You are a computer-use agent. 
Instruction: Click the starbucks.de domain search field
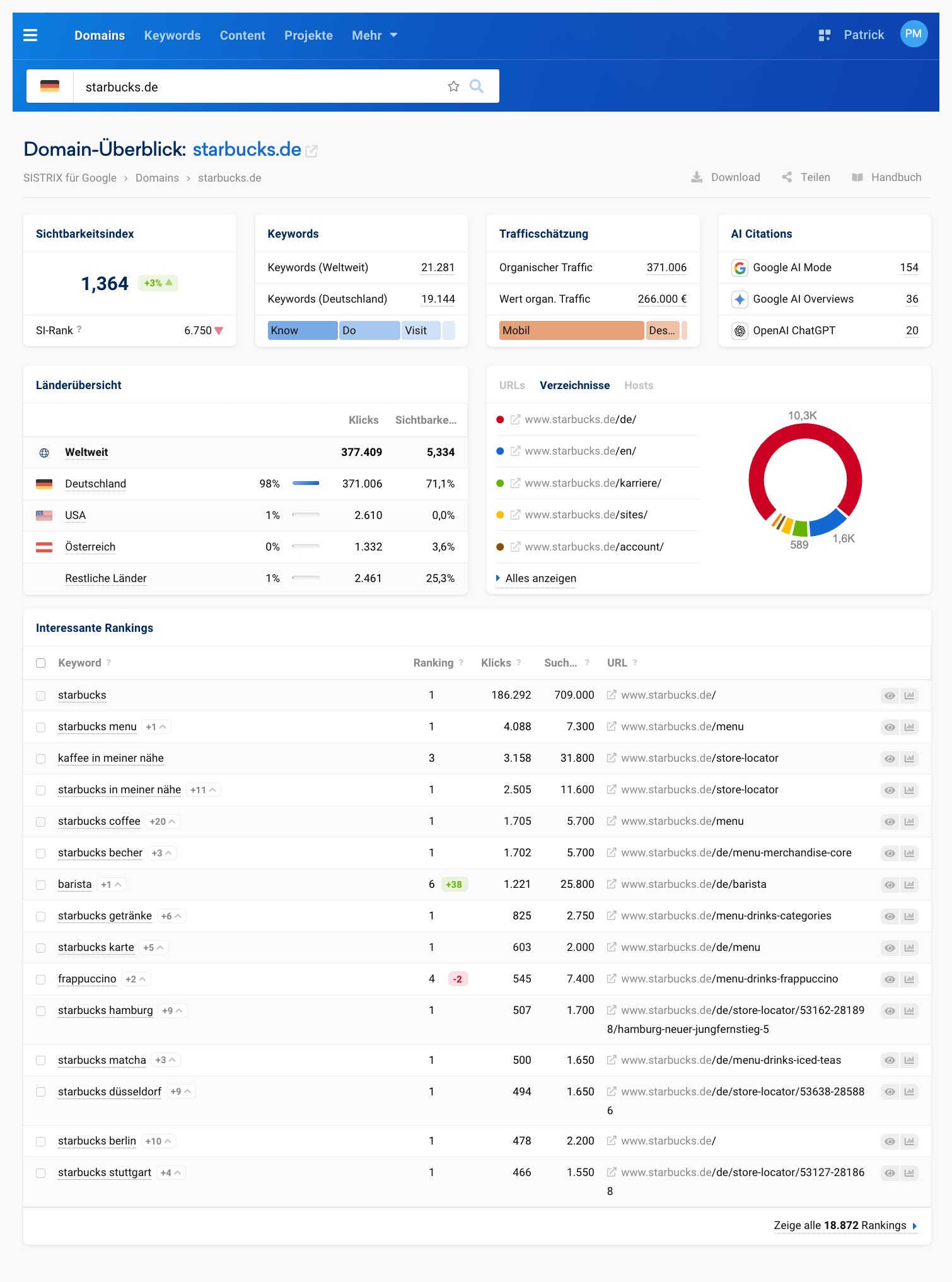coord(258,86)
